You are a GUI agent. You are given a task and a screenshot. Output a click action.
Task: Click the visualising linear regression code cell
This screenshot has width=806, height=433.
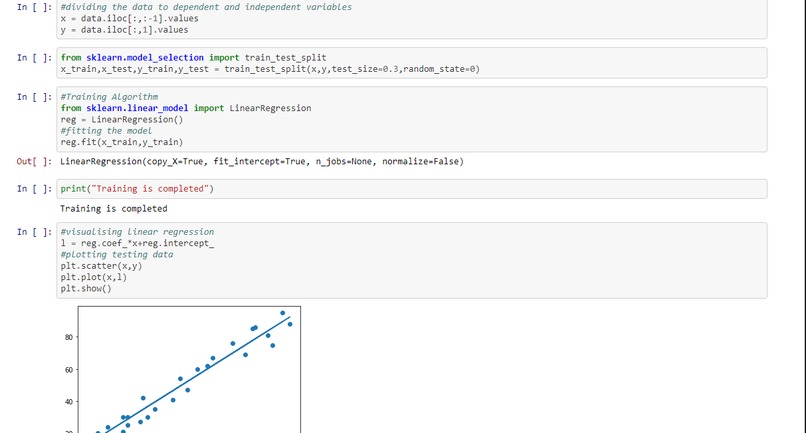pyautogui.click(x=412, y=260)
